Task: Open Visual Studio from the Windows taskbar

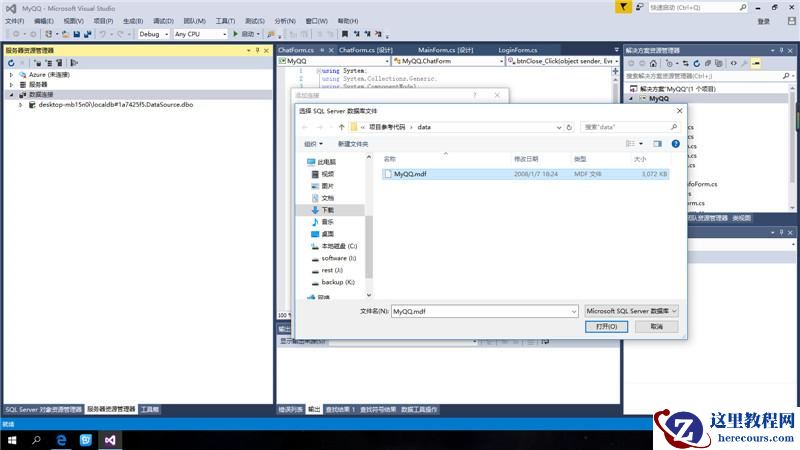Action: (112, 439)
